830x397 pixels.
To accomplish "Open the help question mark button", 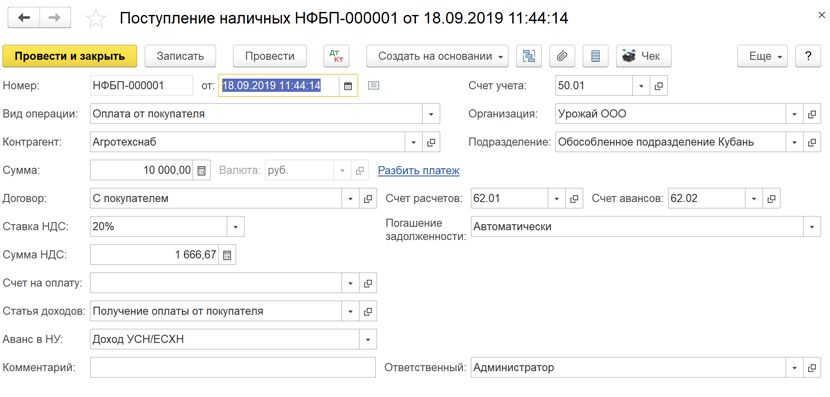I will pos(808,56).
